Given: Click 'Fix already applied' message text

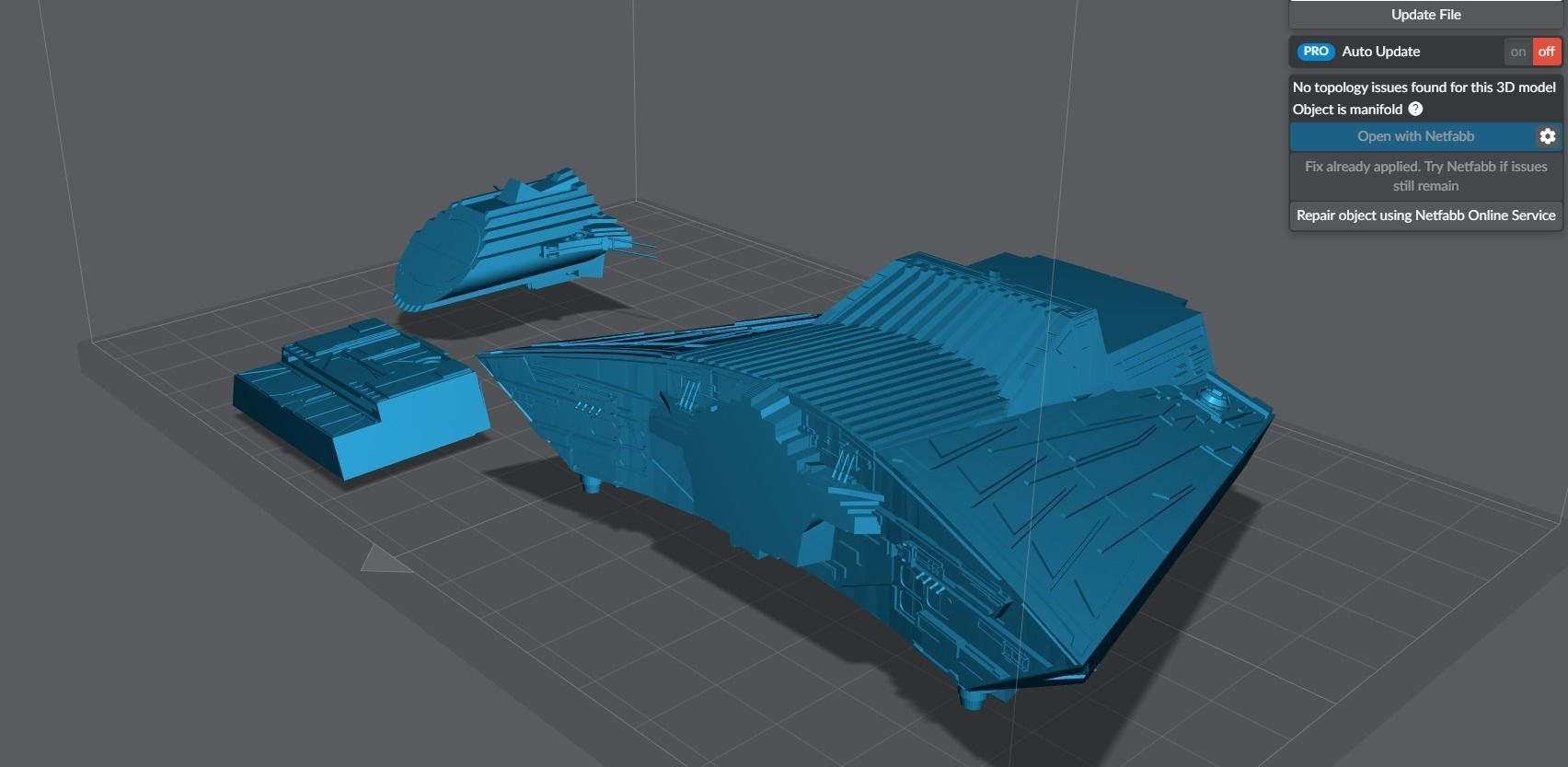Looking at the screenshot, I should tap(1425, 176).
